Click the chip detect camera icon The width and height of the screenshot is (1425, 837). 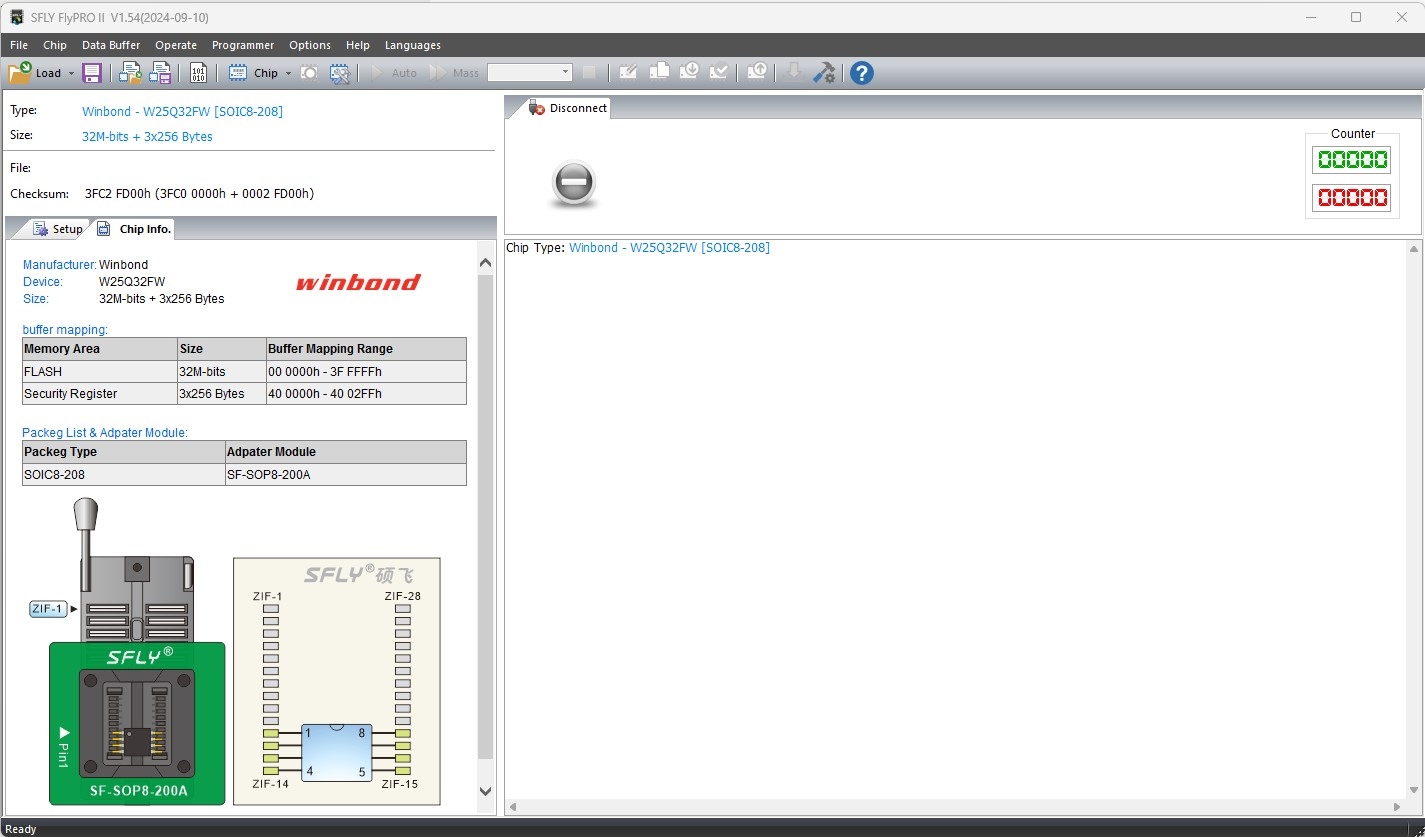[x=310, y=73]
